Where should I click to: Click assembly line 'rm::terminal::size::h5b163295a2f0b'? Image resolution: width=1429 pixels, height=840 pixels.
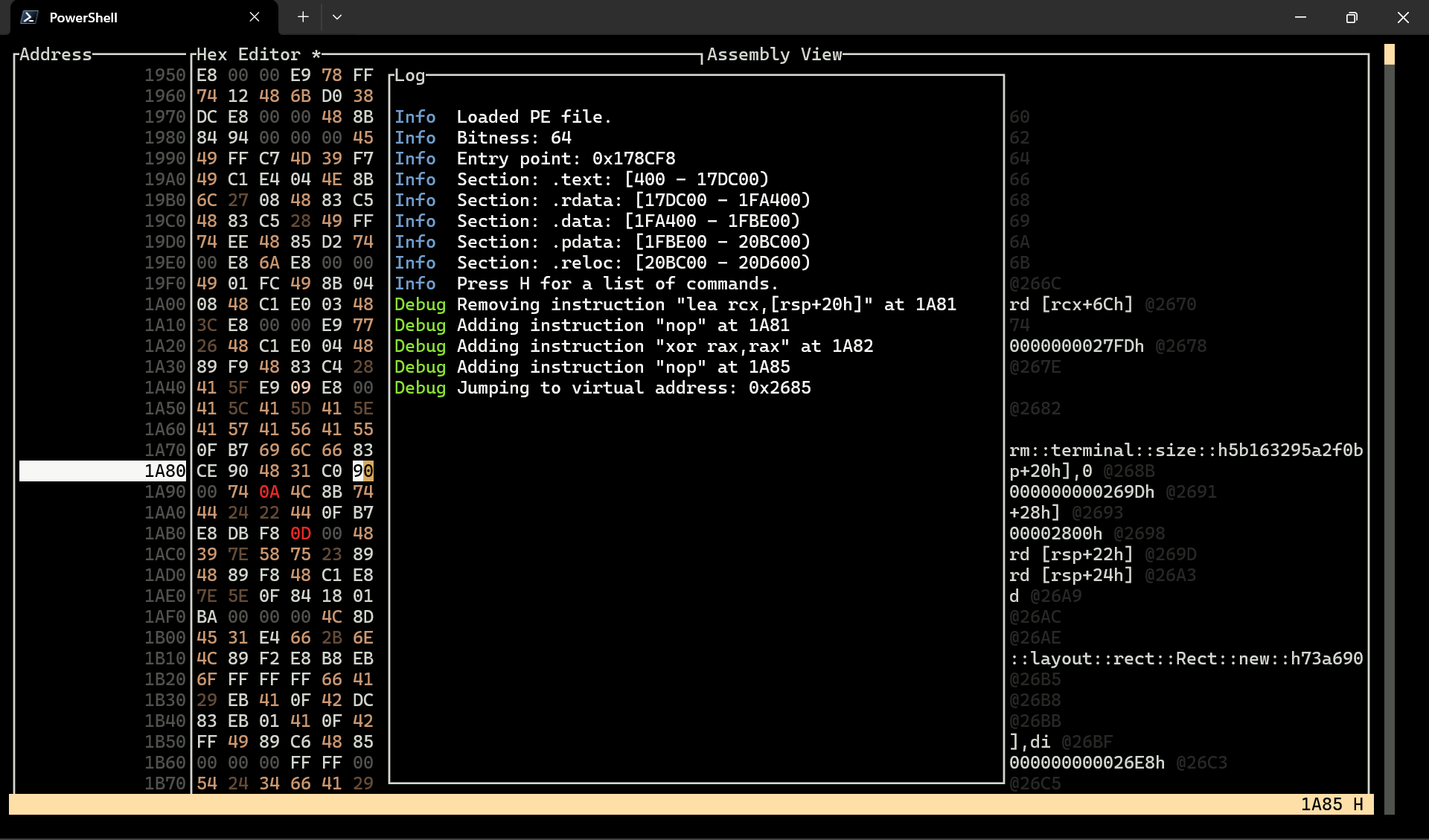click(1186, 450)
